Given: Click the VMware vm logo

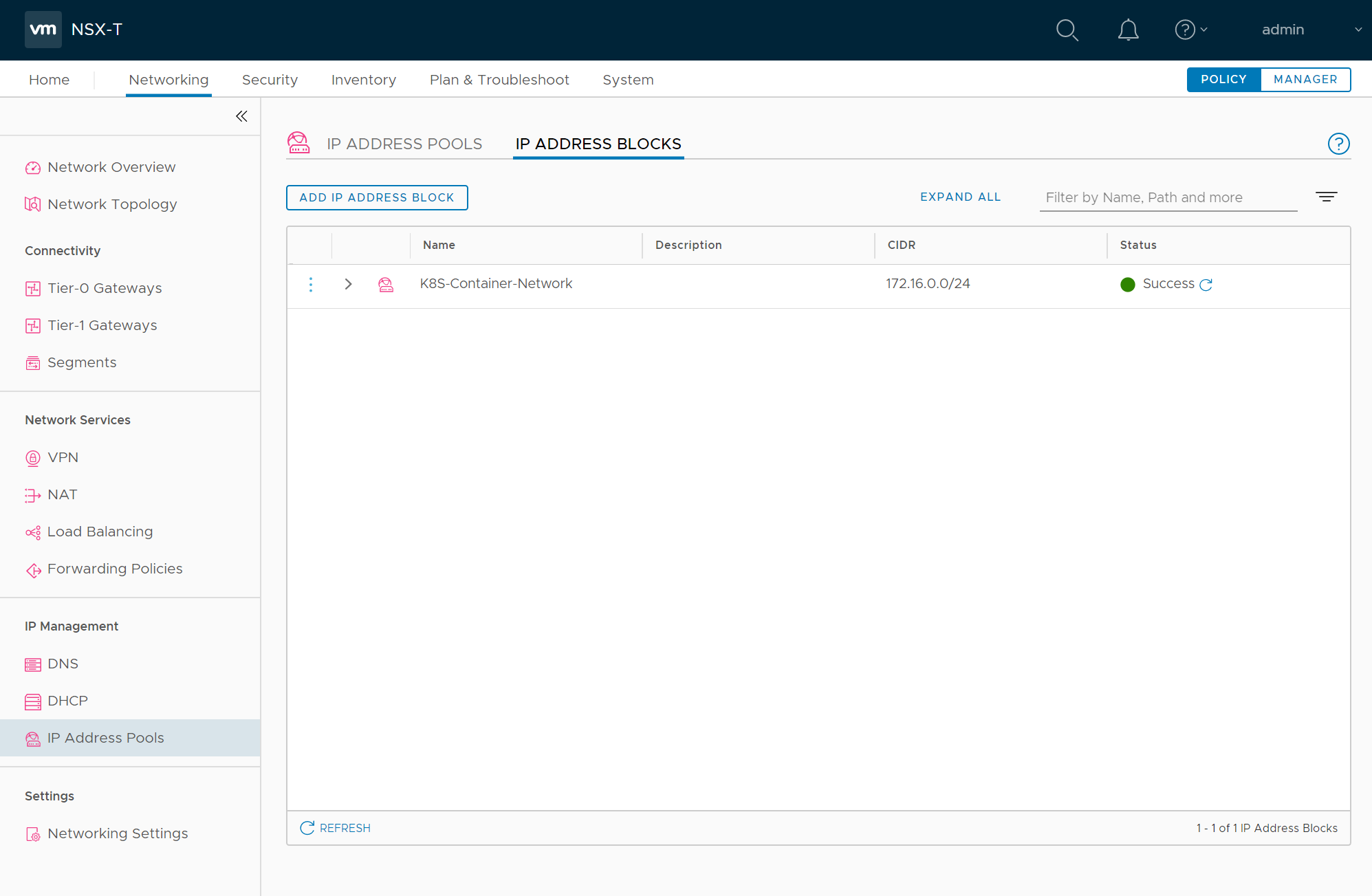Looking at the screenshot, I should click(43, 30).
